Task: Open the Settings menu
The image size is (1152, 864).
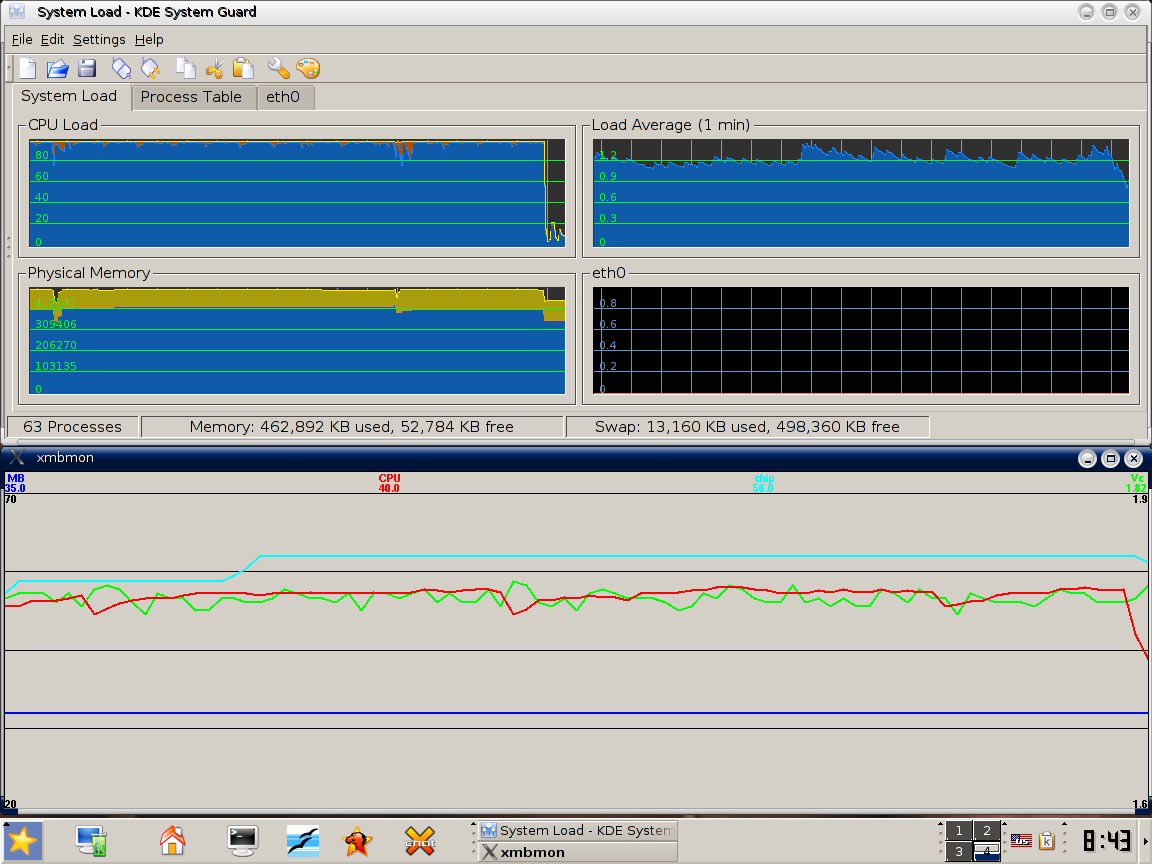Action: pyautogui.click(x=99, y=39)
